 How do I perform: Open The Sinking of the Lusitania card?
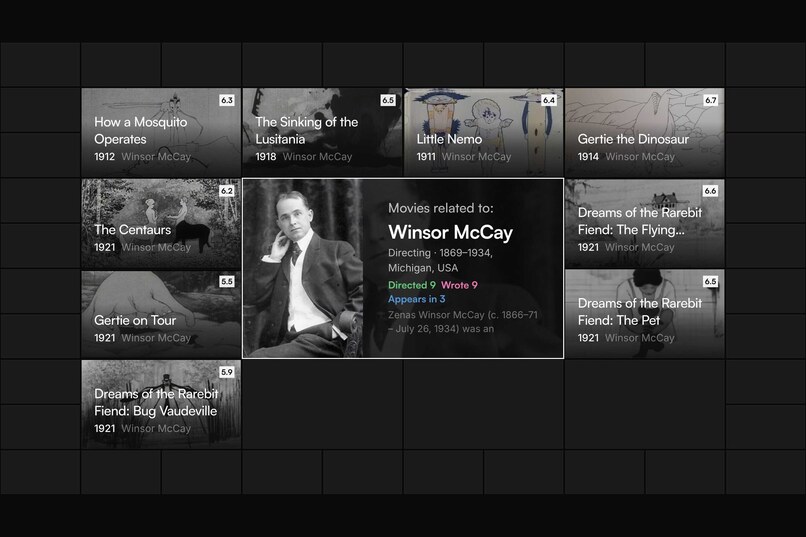coord(322,133)
